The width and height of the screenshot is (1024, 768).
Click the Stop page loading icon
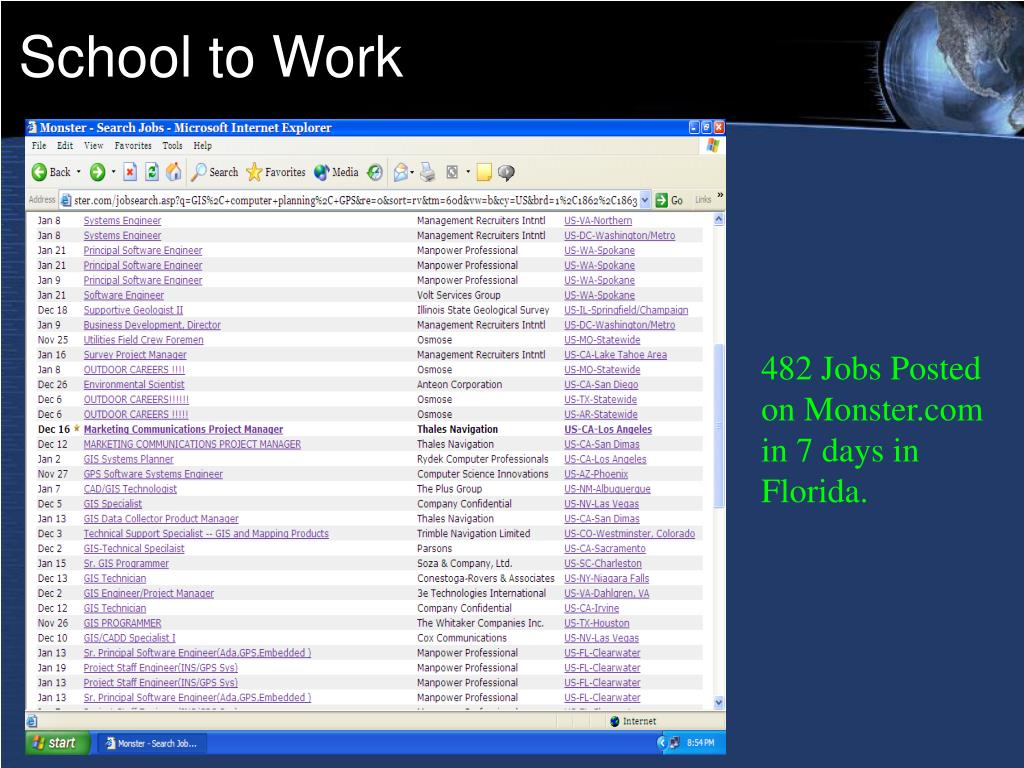click(x=130, y=172)
